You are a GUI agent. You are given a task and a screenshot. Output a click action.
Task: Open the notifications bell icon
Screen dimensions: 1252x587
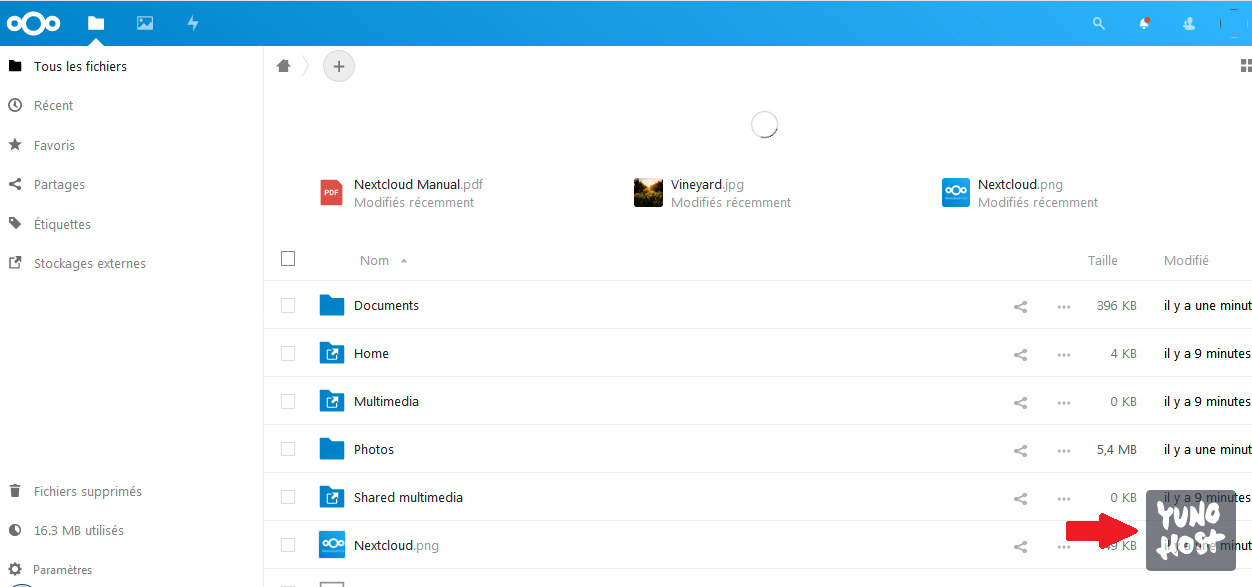(x=1144, y=24)
